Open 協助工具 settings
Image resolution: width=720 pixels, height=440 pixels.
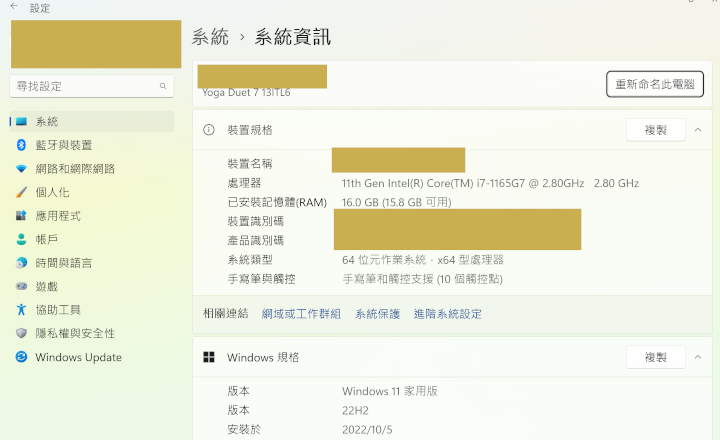click(92, 310)
